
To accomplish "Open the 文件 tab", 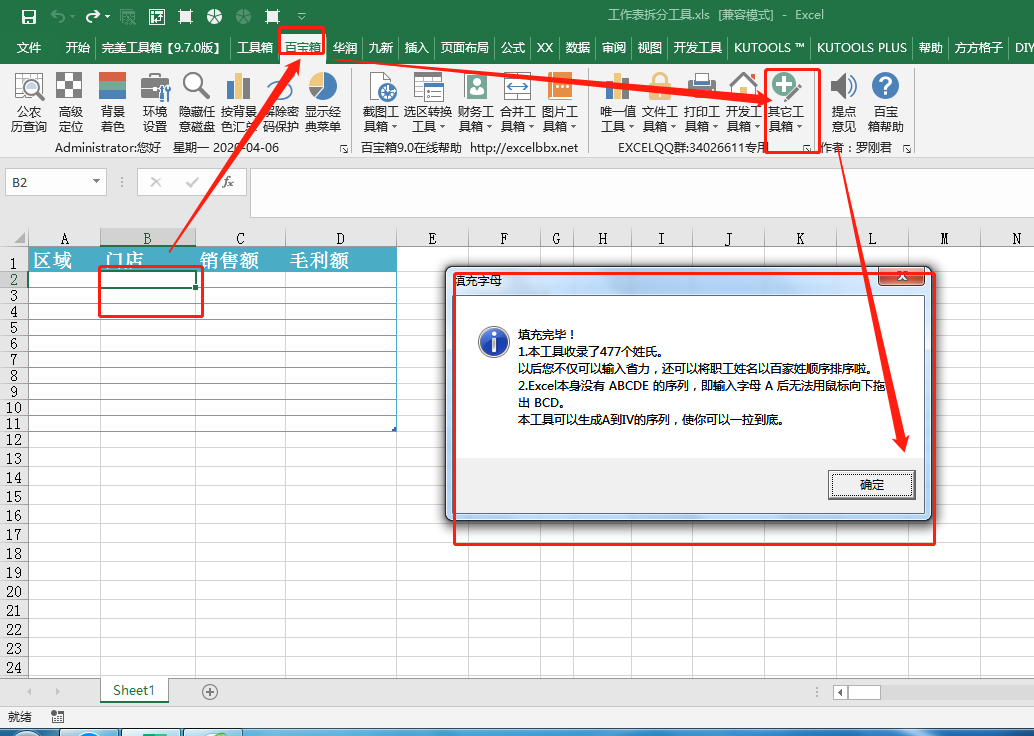I will point(29,47).
